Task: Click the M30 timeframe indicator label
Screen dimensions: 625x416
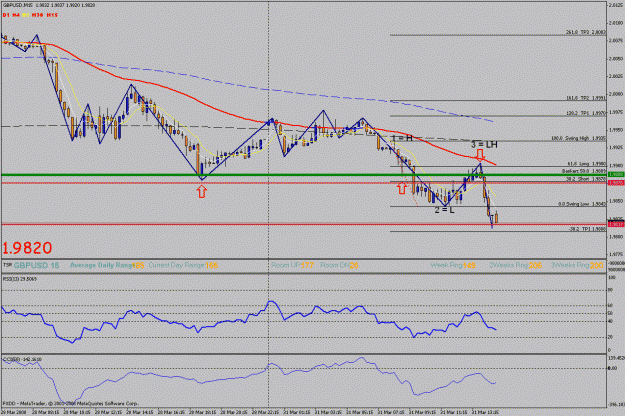Action: (37, 15)
